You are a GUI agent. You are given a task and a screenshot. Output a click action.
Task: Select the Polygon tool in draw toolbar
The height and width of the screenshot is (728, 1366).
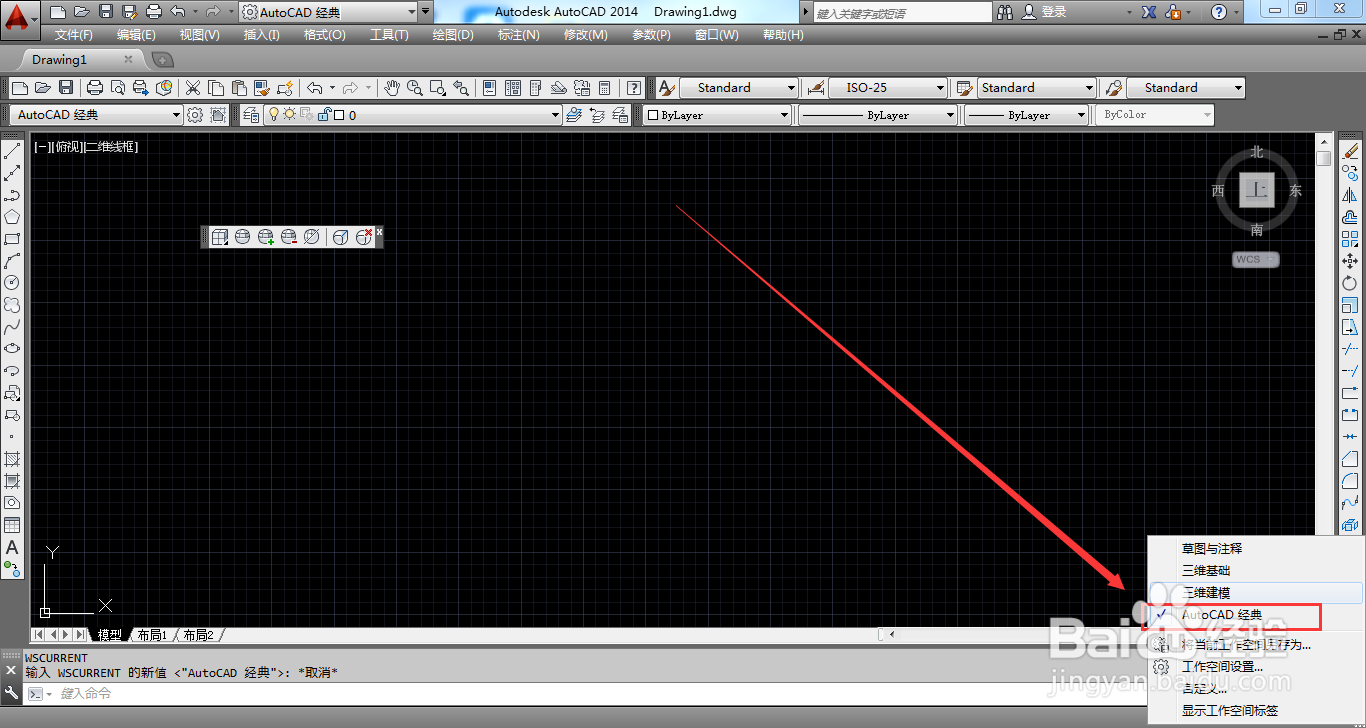tap(12, 217)
